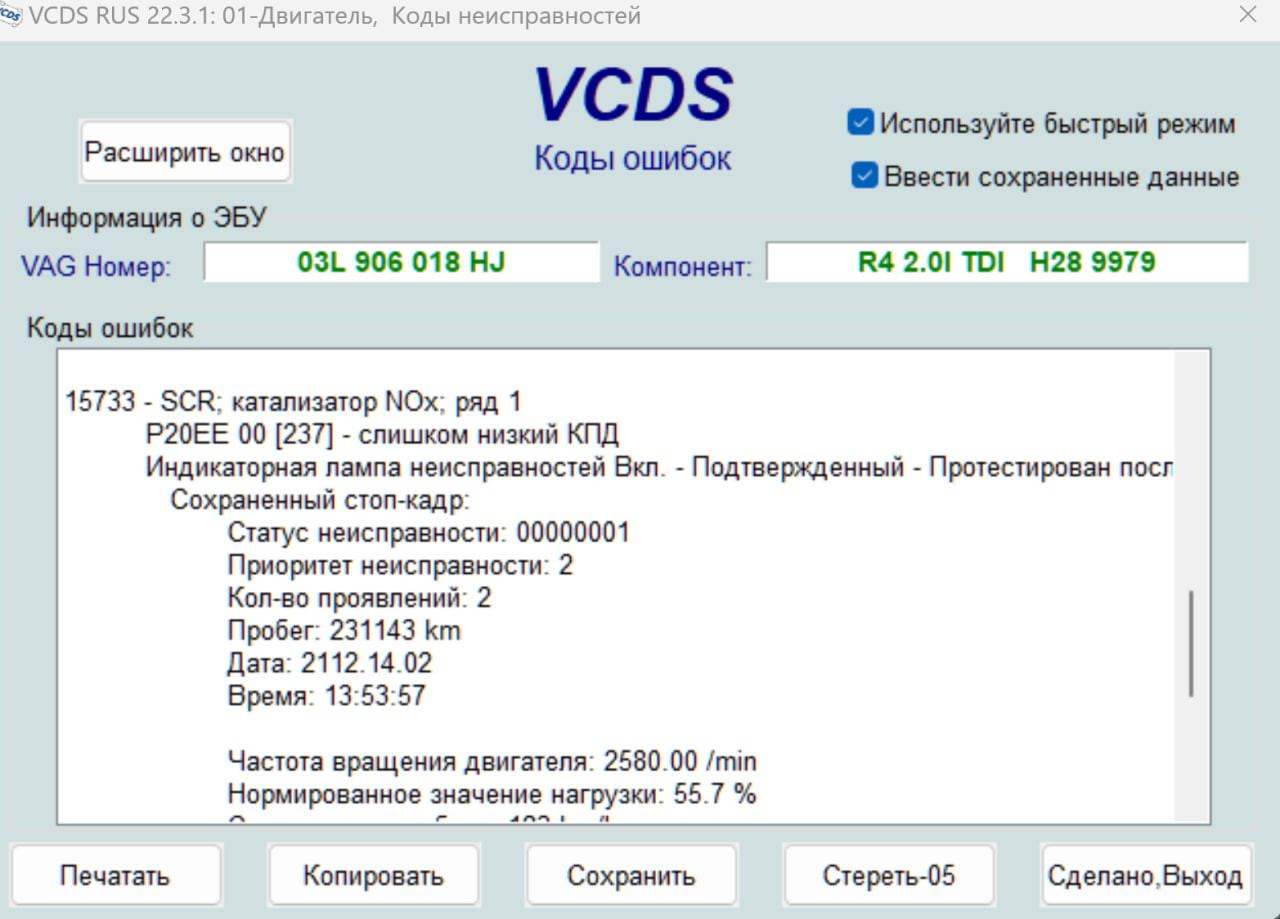Print fault codes with Печатать button

(115, 876)
